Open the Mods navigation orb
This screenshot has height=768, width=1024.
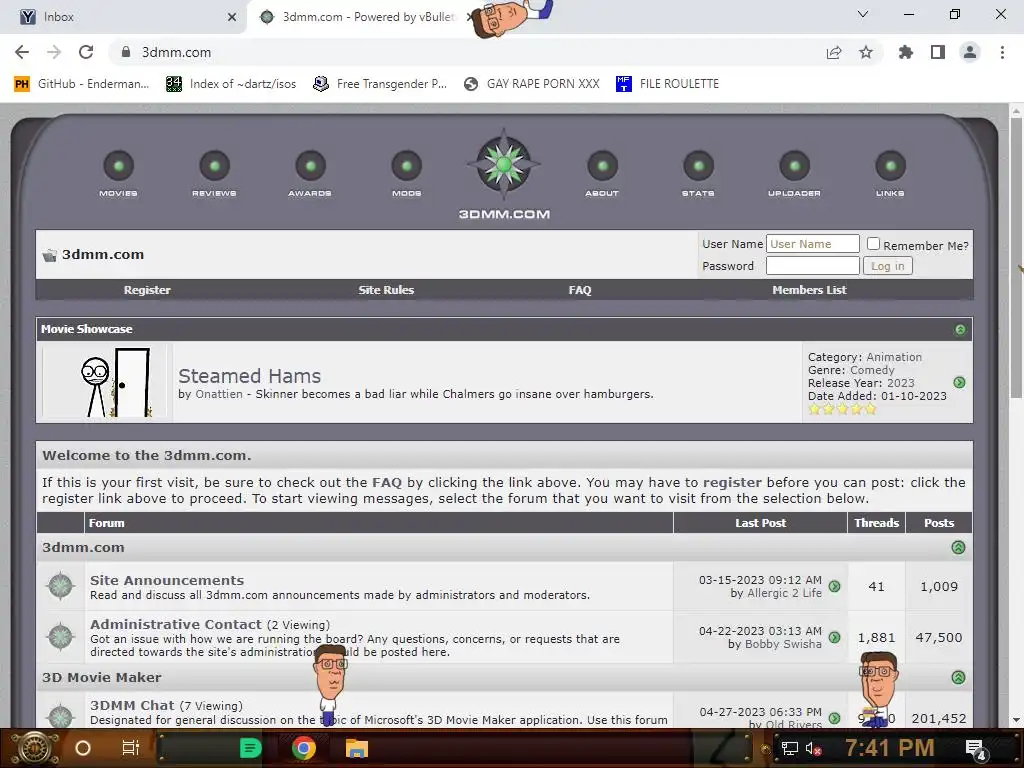click(x=406, y=166)
